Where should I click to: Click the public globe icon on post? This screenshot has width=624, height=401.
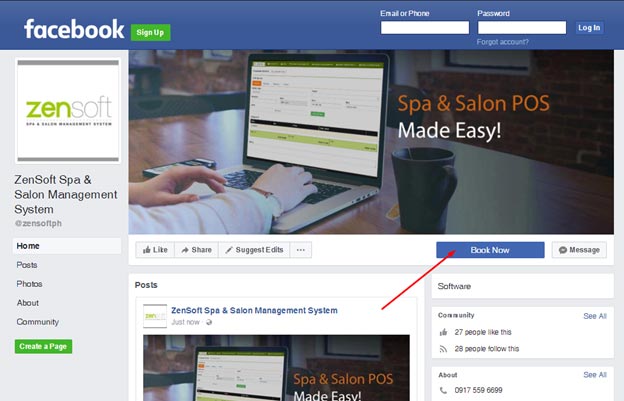tap(209, 322)
